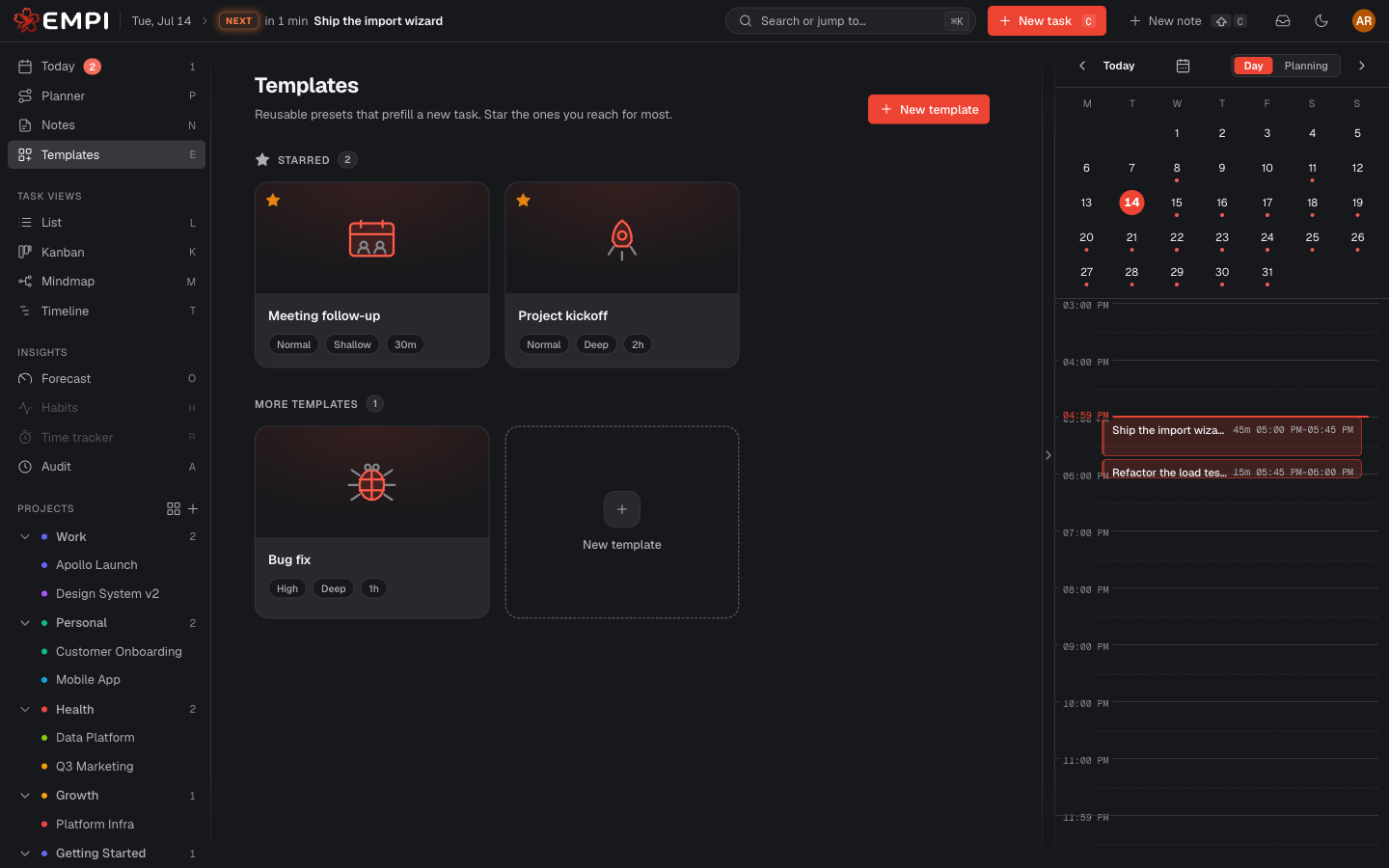Viewport: 1389px width, 868px height.
Task: Open Today in sidebar
Action: pyautogui.click(x=106, y=67)
